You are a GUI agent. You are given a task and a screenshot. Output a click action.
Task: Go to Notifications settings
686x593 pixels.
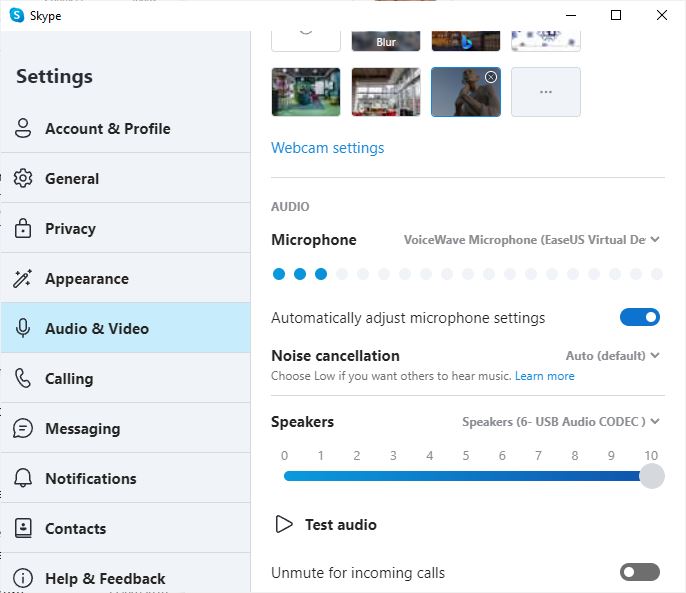point(126,478)
